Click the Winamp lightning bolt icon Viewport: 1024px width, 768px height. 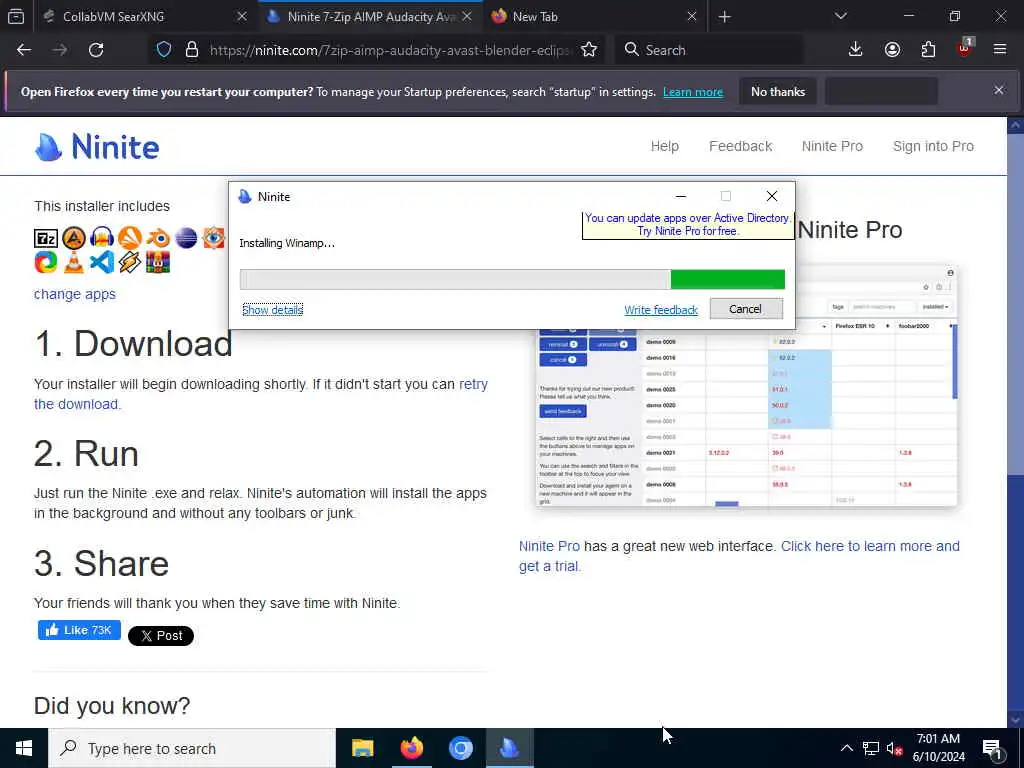pyautogui.click(x=130, y=262)
